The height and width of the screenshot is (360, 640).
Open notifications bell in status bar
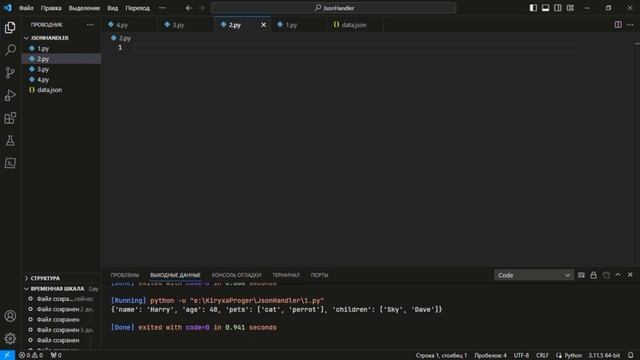(x=631, y=355)
